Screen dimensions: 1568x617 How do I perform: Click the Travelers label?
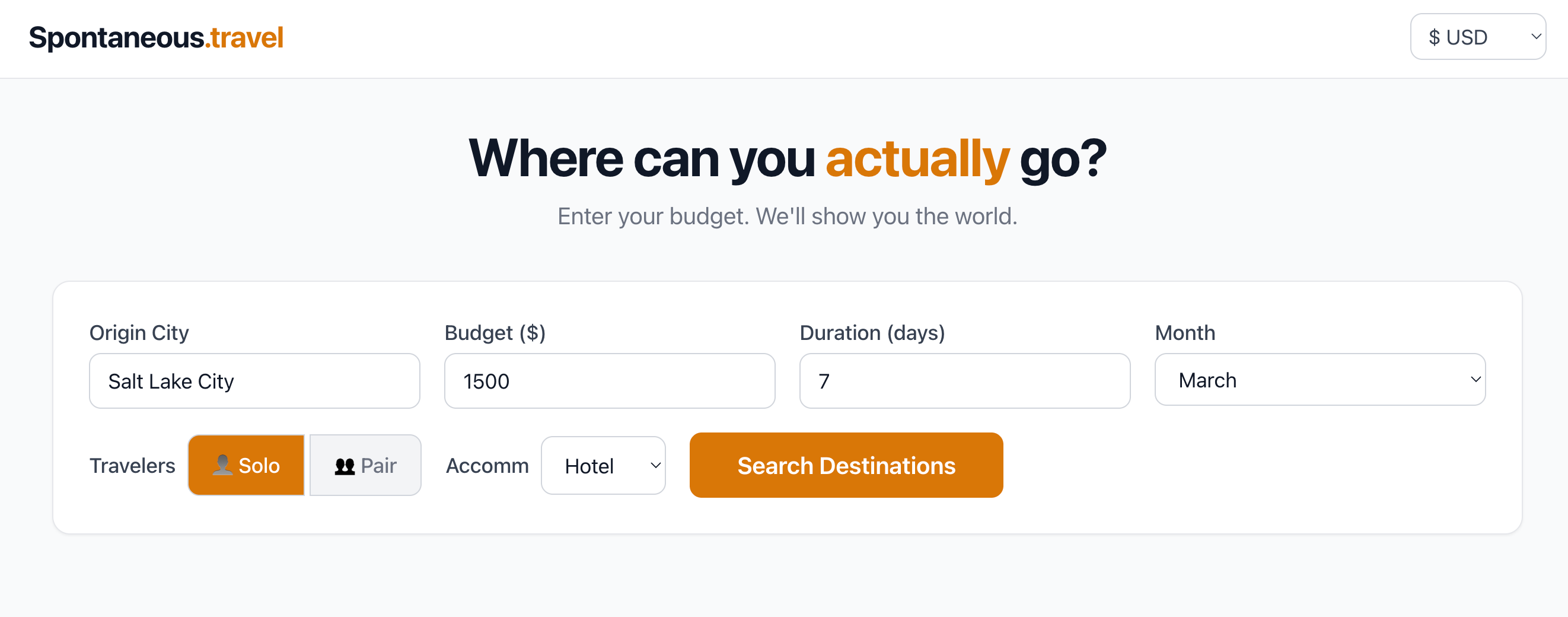tap(132, 465)
